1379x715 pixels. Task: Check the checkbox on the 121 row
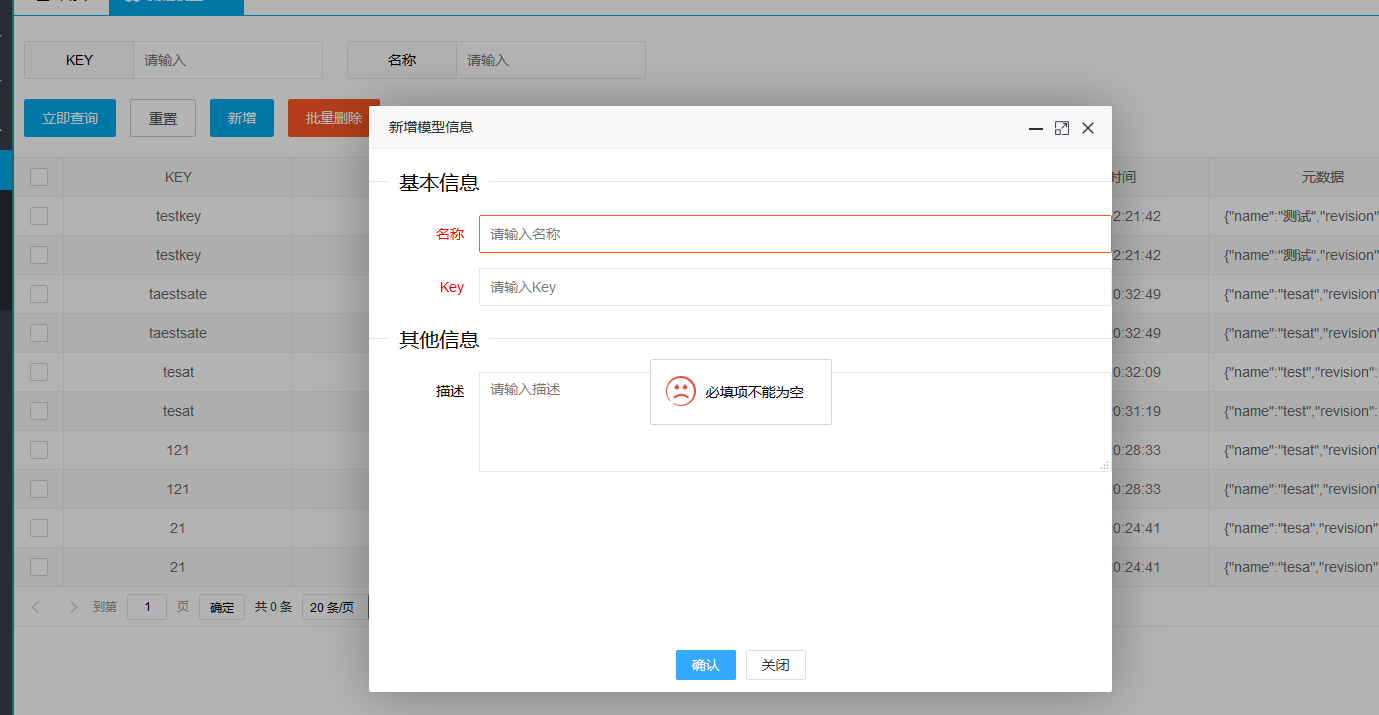pyautogui.click(x=38, y=449)
